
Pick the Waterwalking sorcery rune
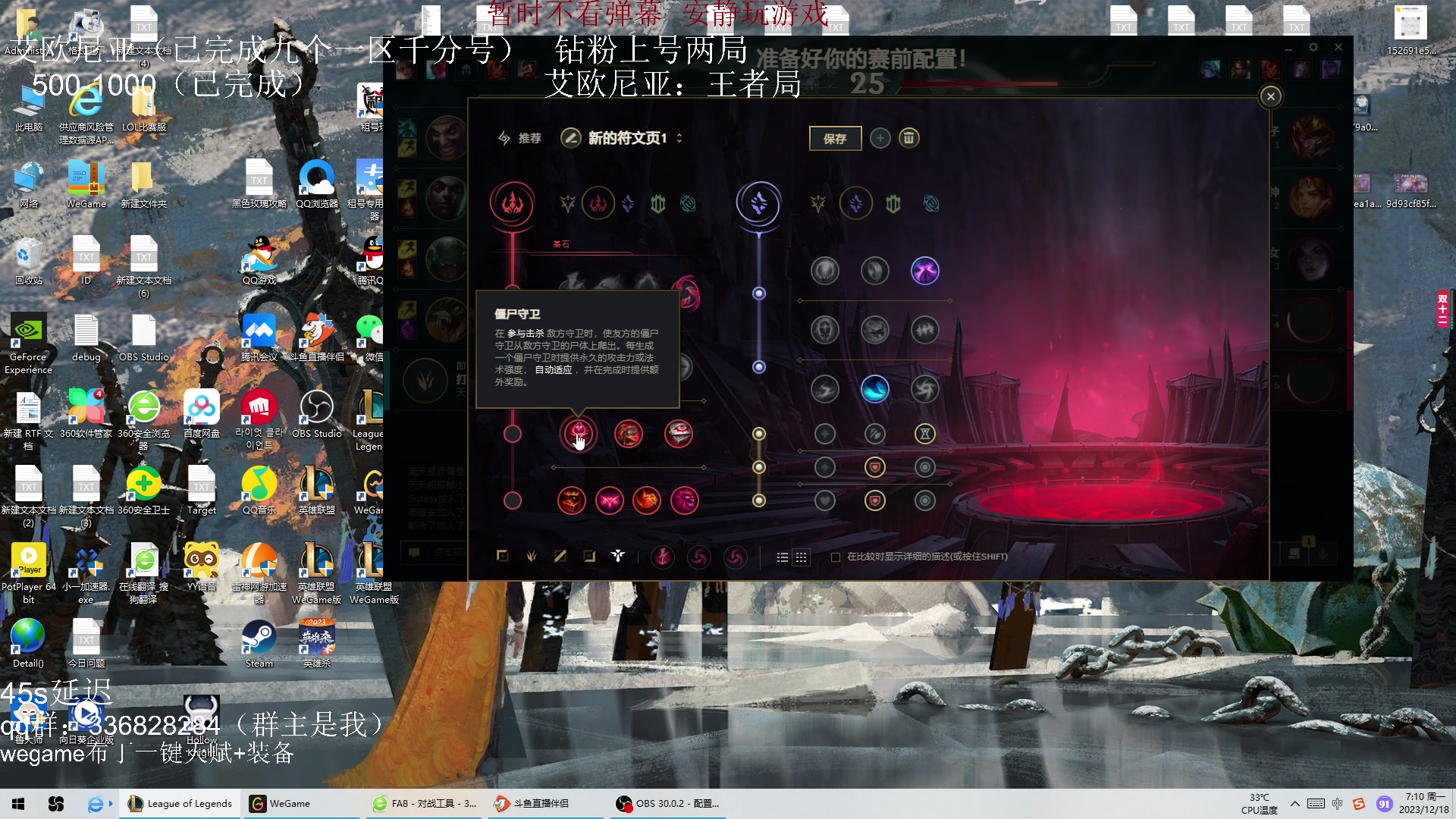pyautogui.click(x=875, y=389)
